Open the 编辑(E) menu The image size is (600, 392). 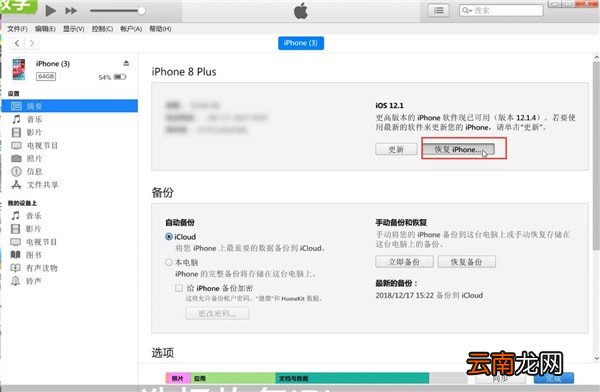[45, 29]
